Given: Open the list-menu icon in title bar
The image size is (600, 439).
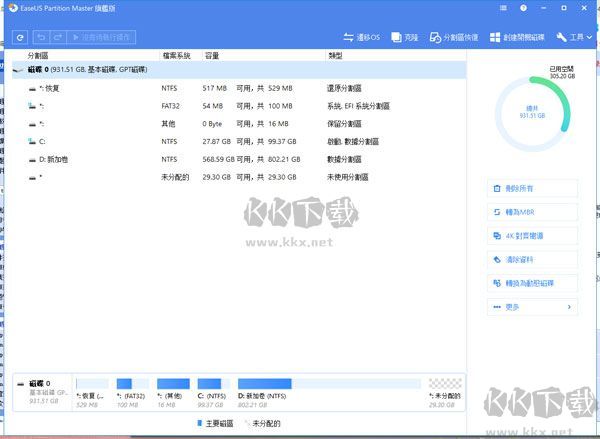Looking at the screenshot, I should [503, 8].
